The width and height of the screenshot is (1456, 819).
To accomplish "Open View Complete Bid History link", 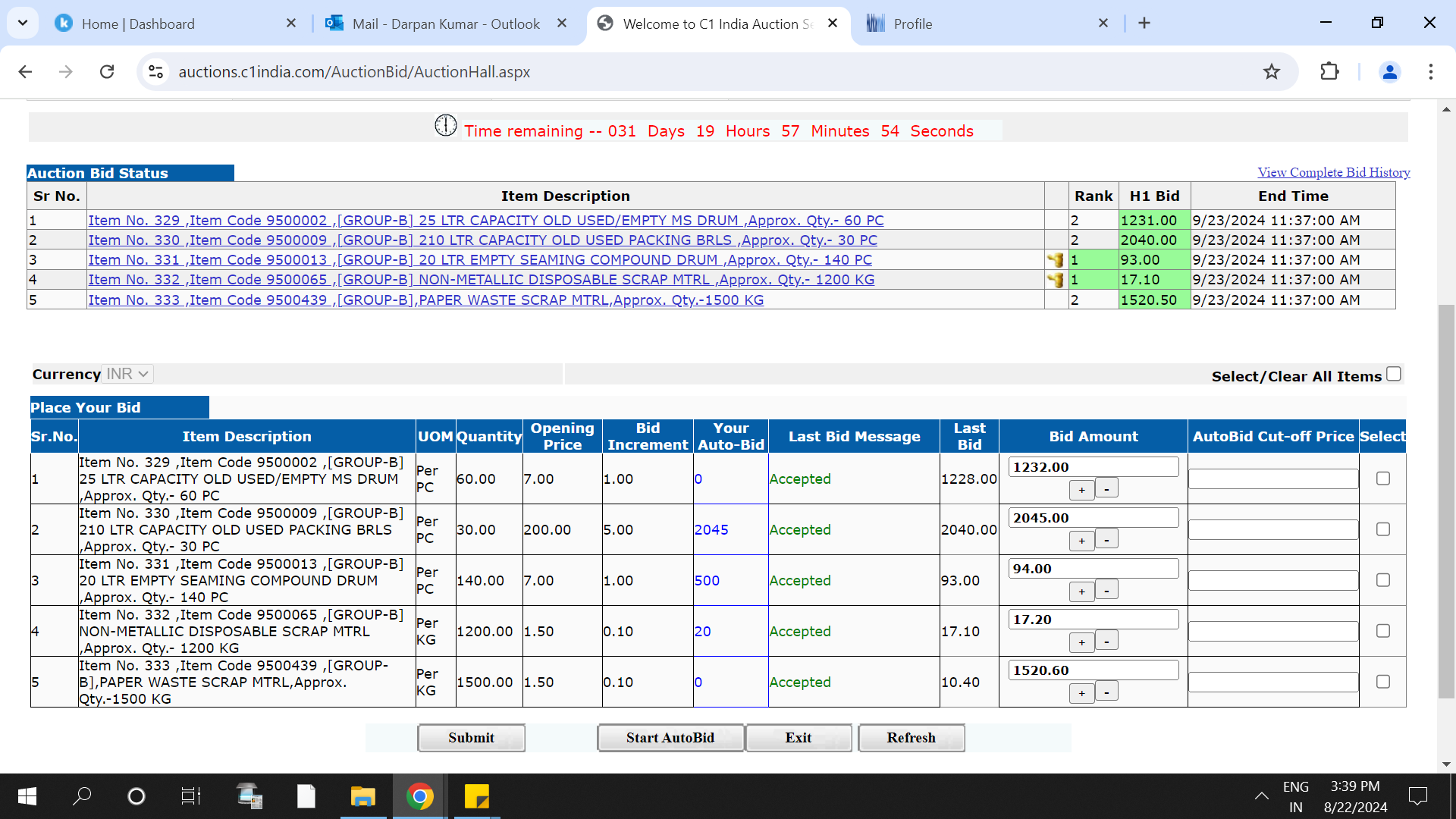I will (x=1333, y=173).
